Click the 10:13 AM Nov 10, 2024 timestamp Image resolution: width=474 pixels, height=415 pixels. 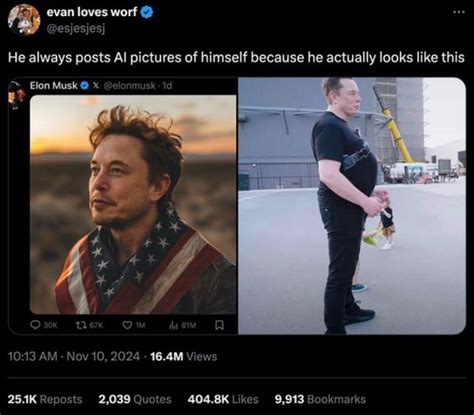(74, 357)
